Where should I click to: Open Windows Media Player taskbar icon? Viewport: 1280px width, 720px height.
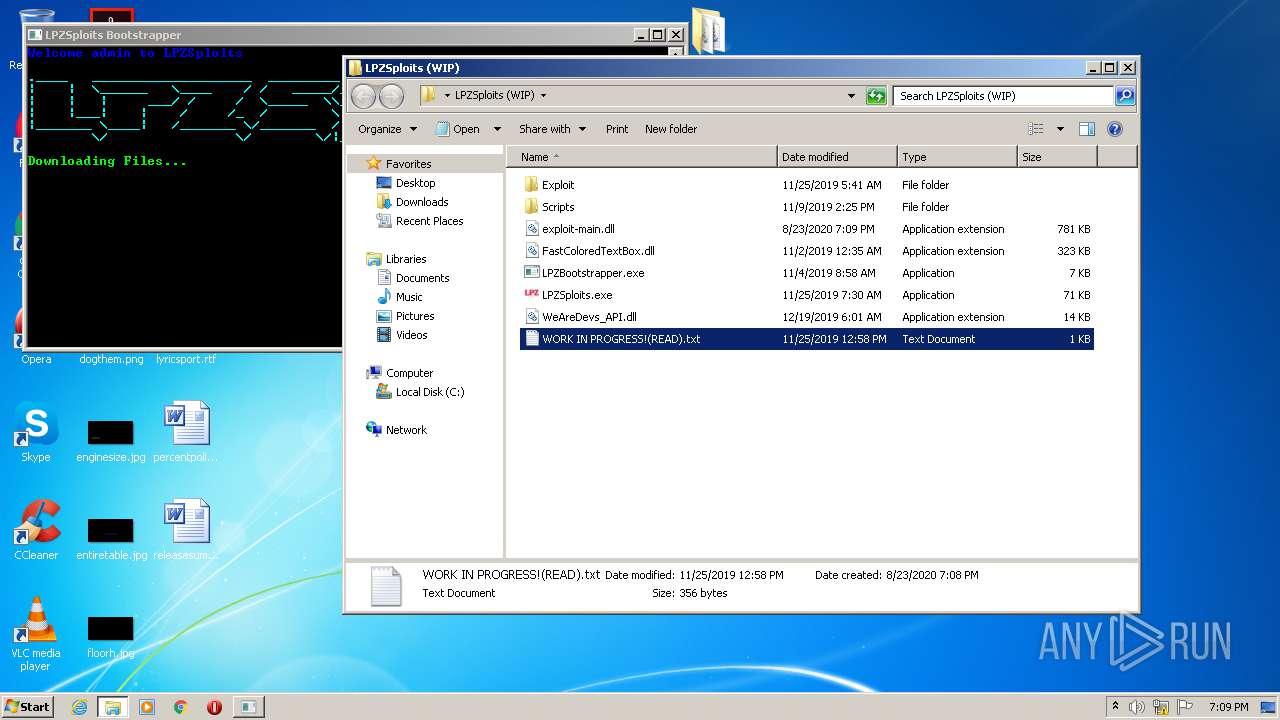147,706
